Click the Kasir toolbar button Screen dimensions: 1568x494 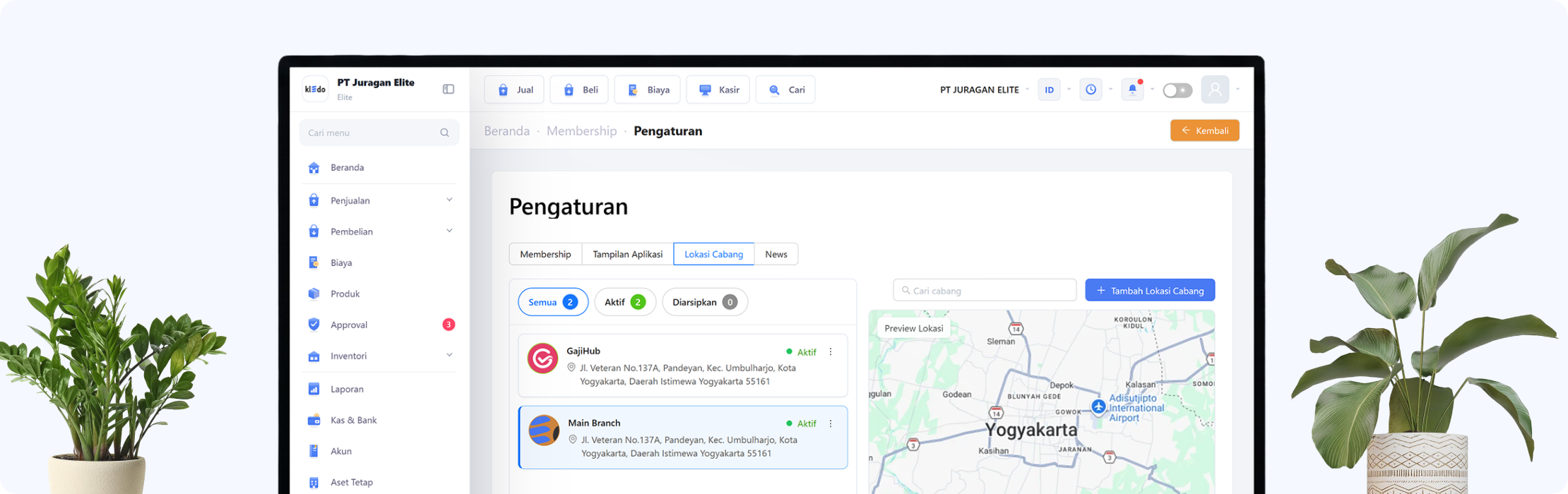(718, 90)
